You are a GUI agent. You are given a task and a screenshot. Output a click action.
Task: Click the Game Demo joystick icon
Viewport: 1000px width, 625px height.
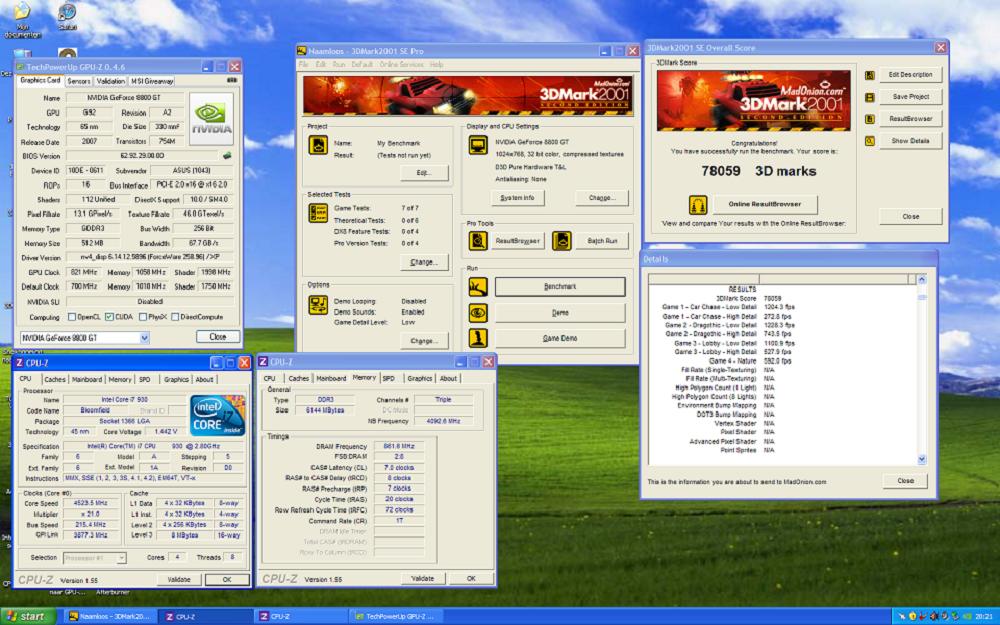click(478, 337)
